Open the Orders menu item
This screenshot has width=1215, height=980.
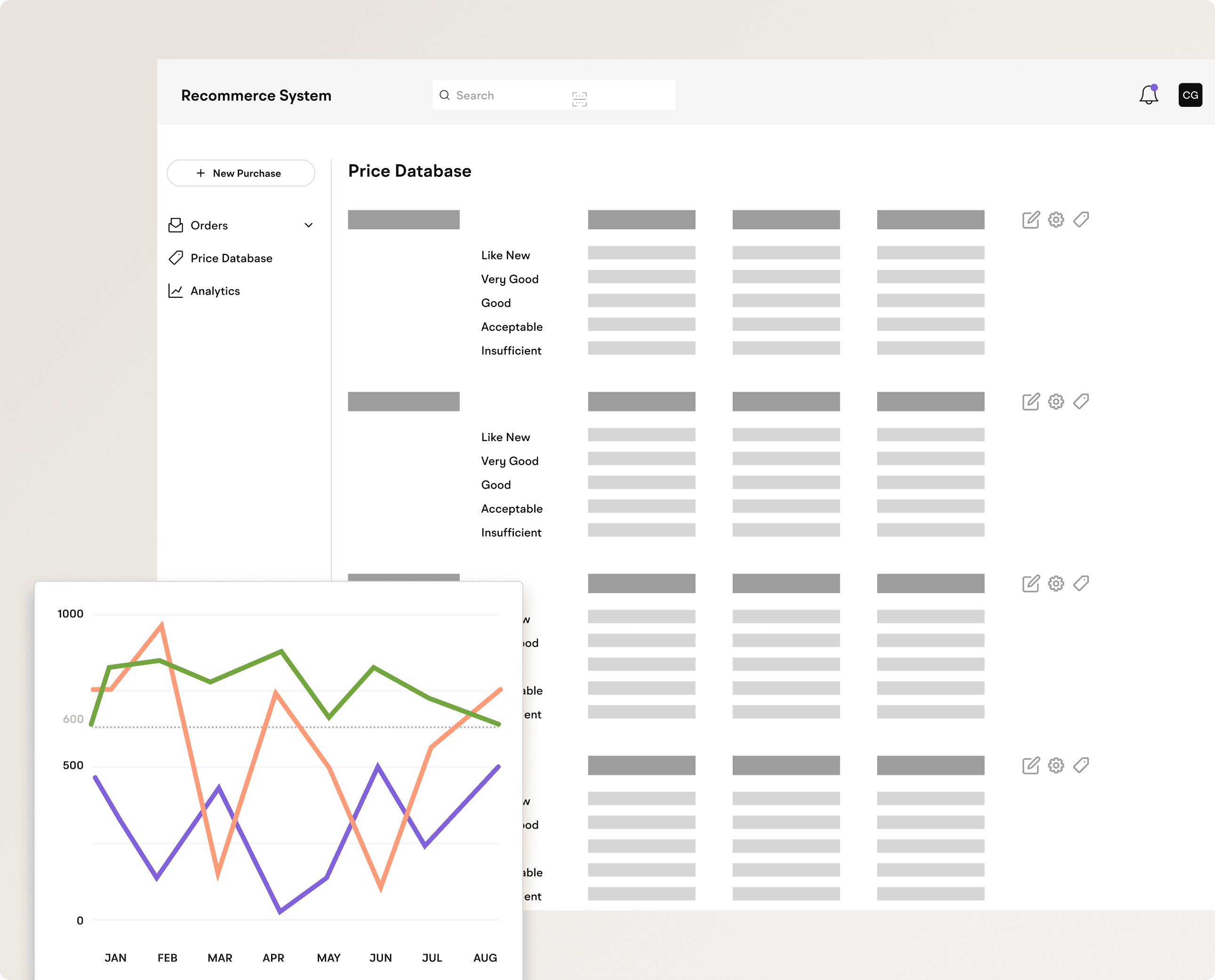(209, 225)
